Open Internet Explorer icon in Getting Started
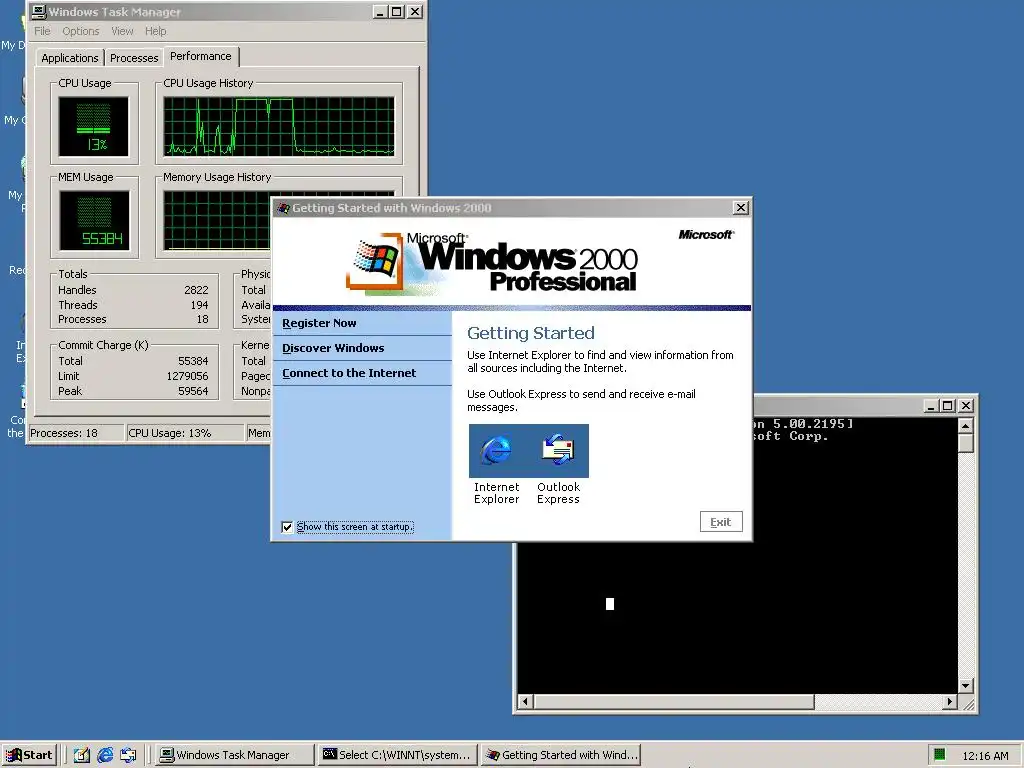 (x=496, y=451)
